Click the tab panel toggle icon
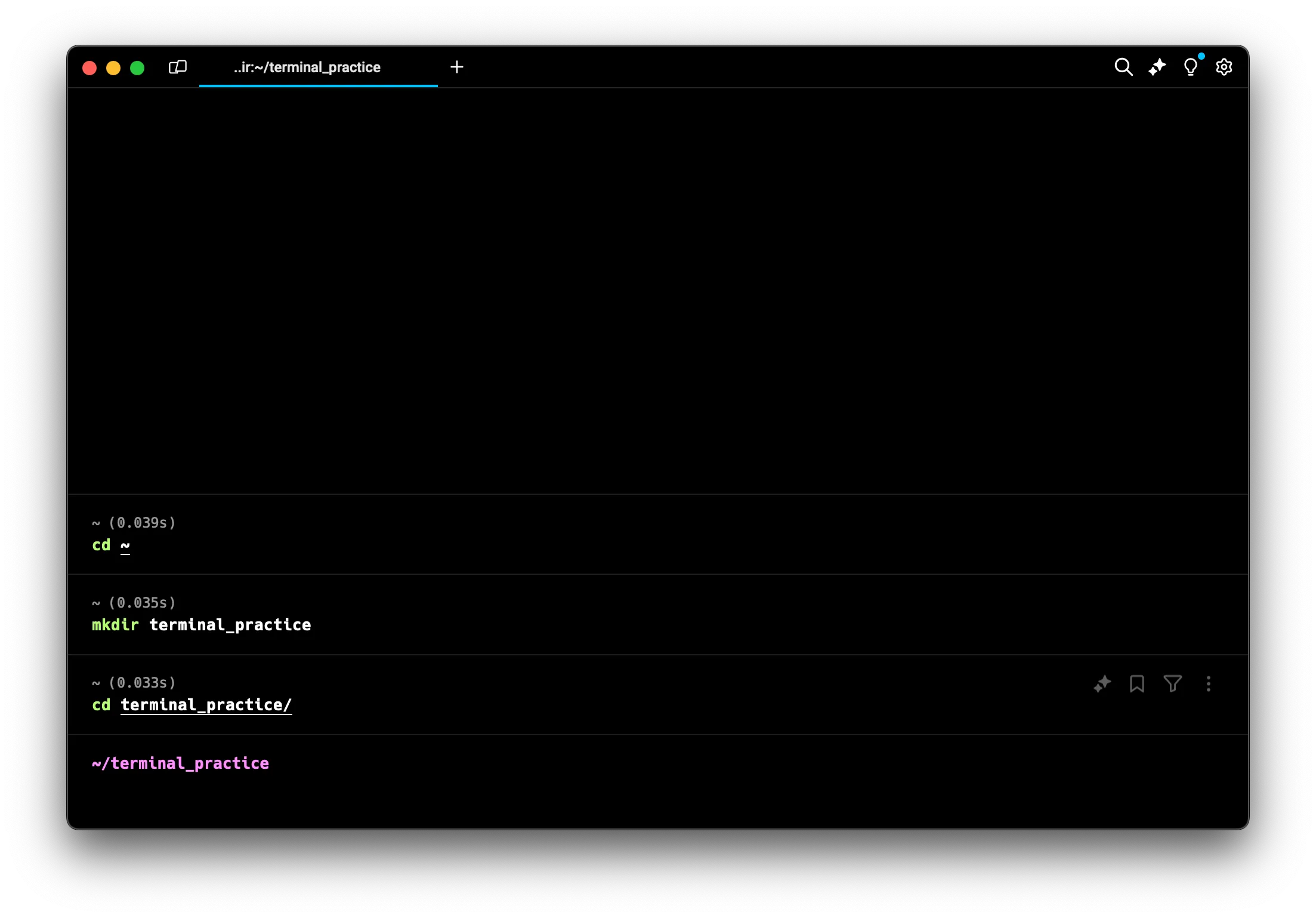This screenshot has height=918, width=1316. click(178, 67)
